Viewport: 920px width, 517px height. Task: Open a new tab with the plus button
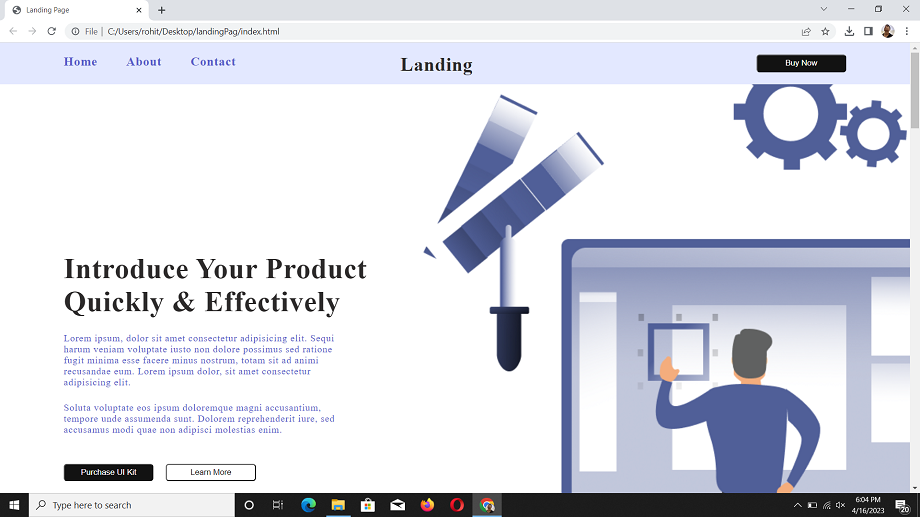point(162,10)
